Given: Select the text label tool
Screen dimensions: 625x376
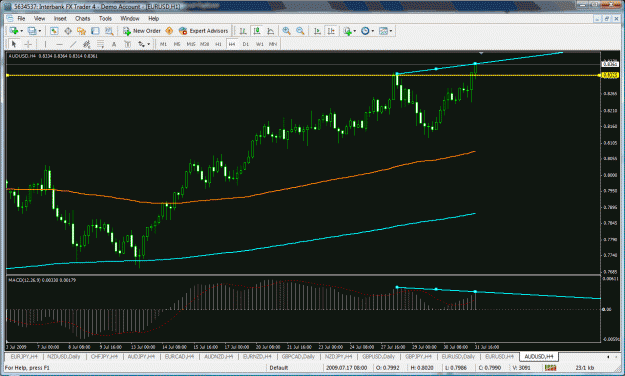Looking at the screenshot, I should click(x=128, y=44).
